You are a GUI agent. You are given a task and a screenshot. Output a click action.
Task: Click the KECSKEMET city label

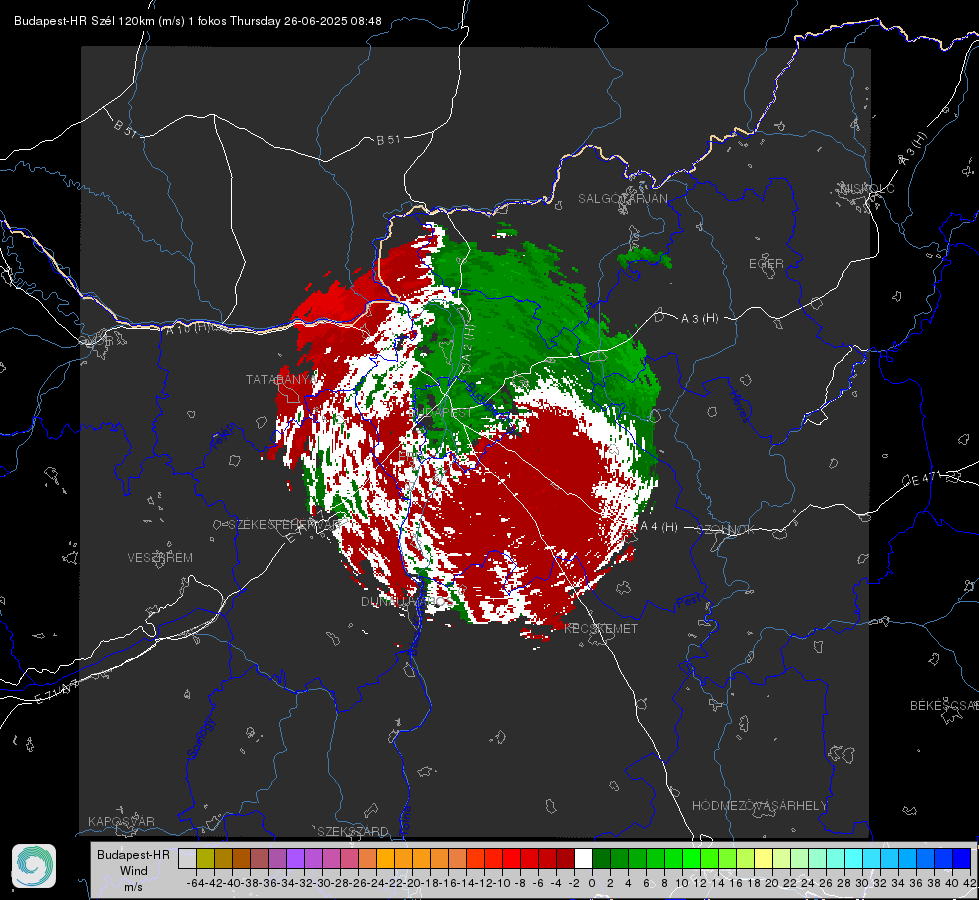coord(601,628)
